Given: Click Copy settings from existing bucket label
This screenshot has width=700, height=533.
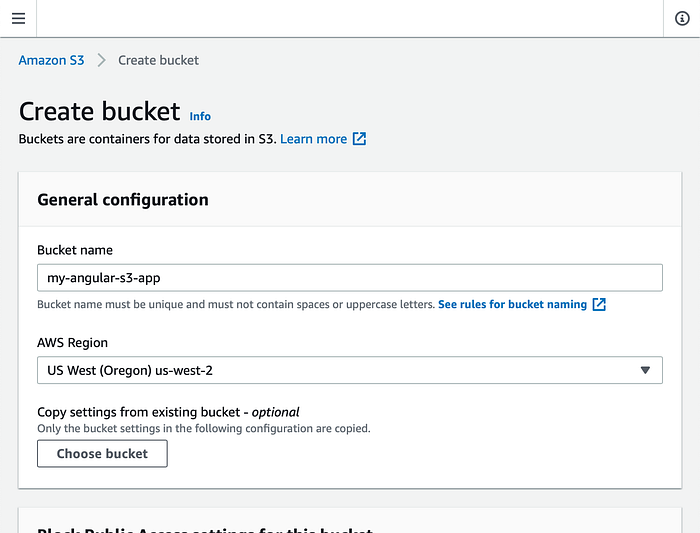Looking at the screenshot, I should [168, 412].
